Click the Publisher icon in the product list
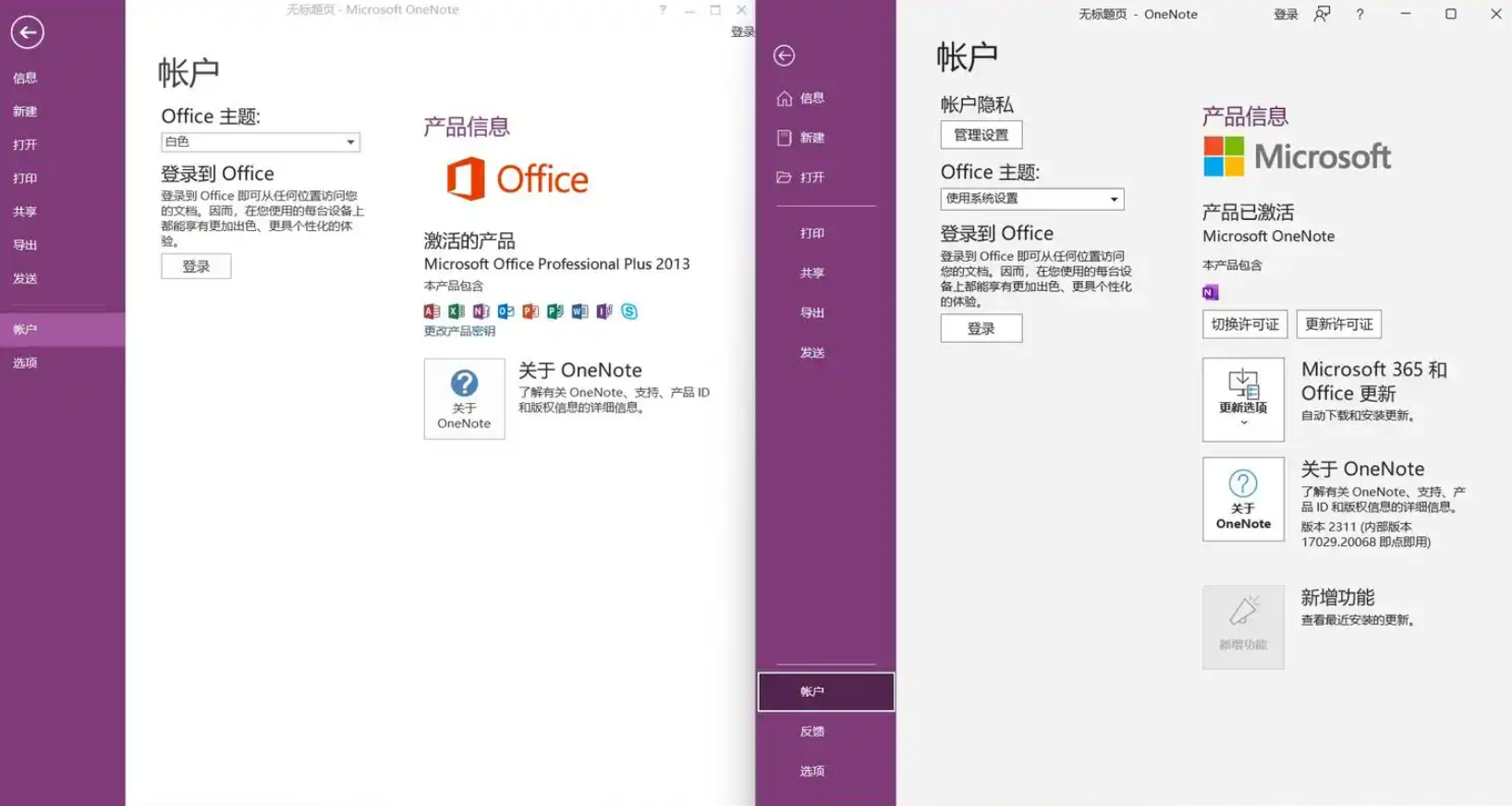The width and height of the screenshot is (1512, 806). tap(555, 311)
